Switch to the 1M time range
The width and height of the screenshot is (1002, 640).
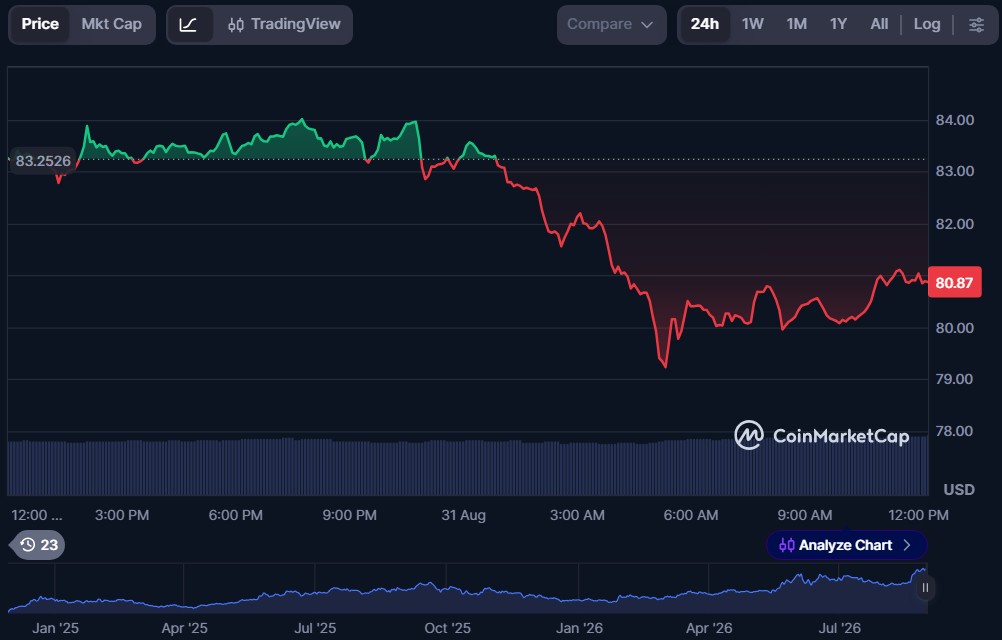pos(796,24)
